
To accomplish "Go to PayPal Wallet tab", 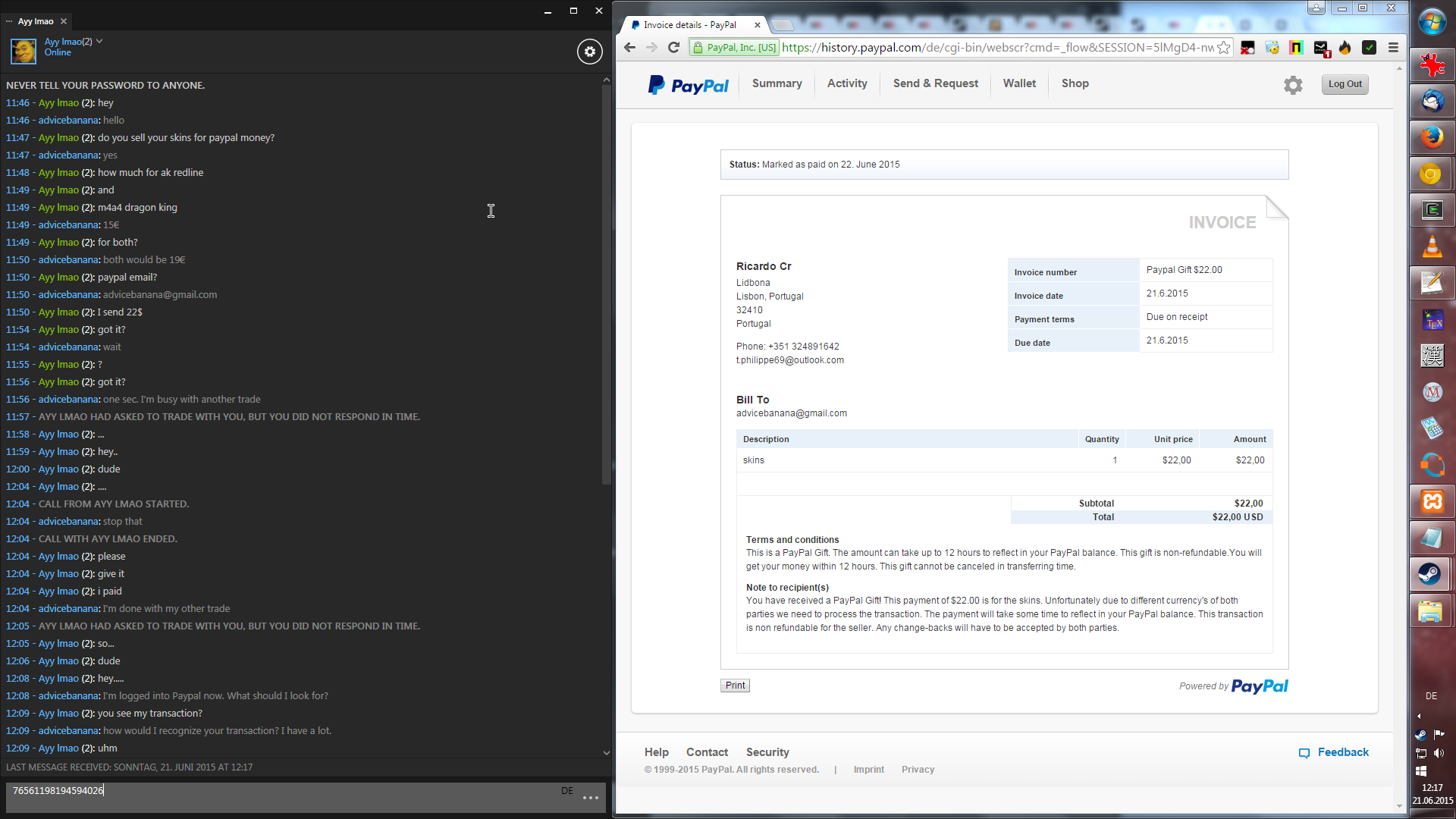I will click(x=1019, y=83).
